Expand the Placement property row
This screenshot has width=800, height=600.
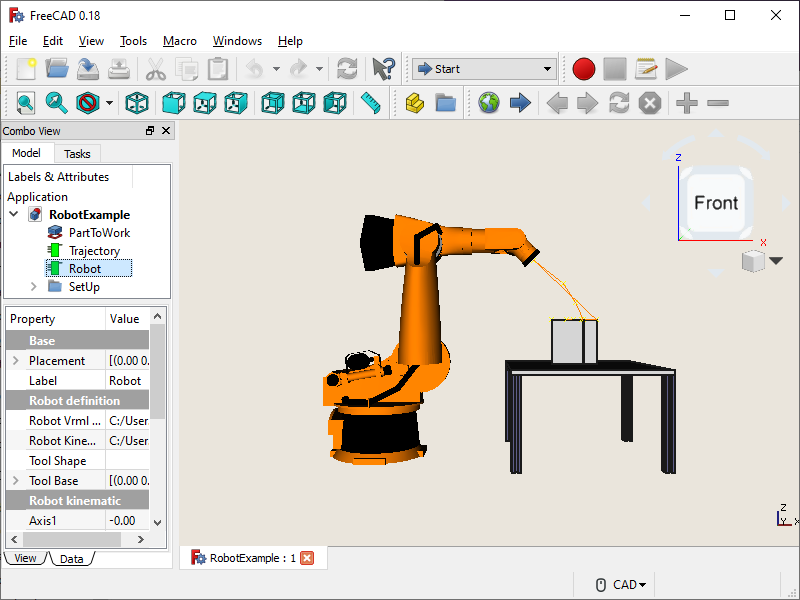pos(15,361)
